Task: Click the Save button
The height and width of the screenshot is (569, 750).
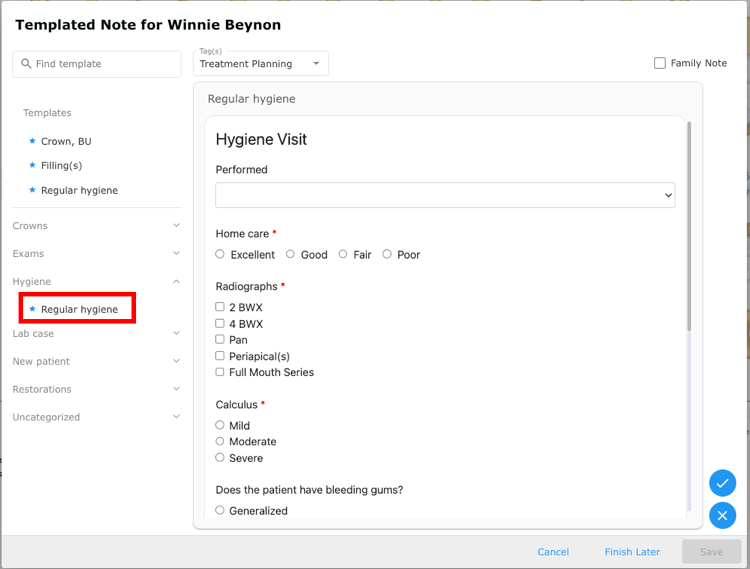Action: click(711, 552)
